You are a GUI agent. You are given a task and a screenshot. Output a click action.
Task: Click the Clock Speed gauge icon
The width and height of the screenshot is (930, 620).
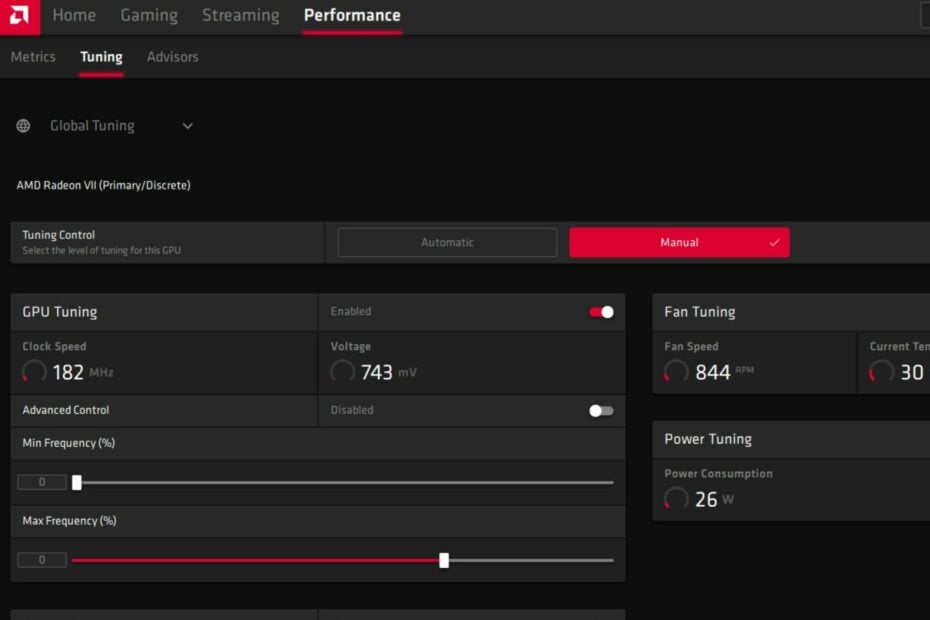pos(33,371)
